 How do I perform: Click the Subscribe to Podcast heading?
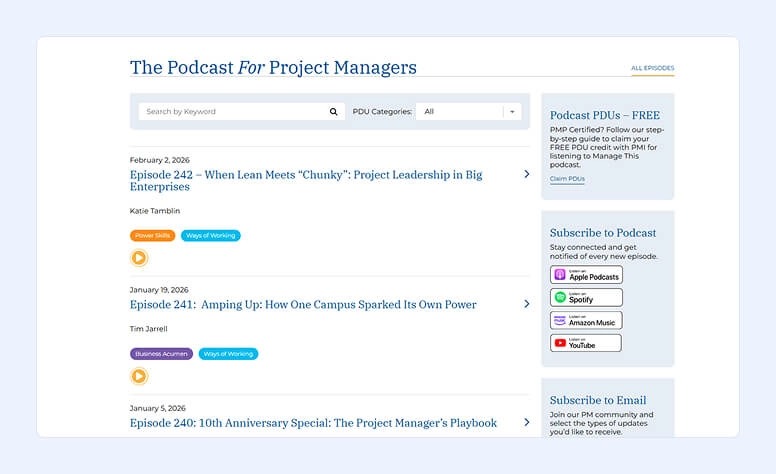603,233
